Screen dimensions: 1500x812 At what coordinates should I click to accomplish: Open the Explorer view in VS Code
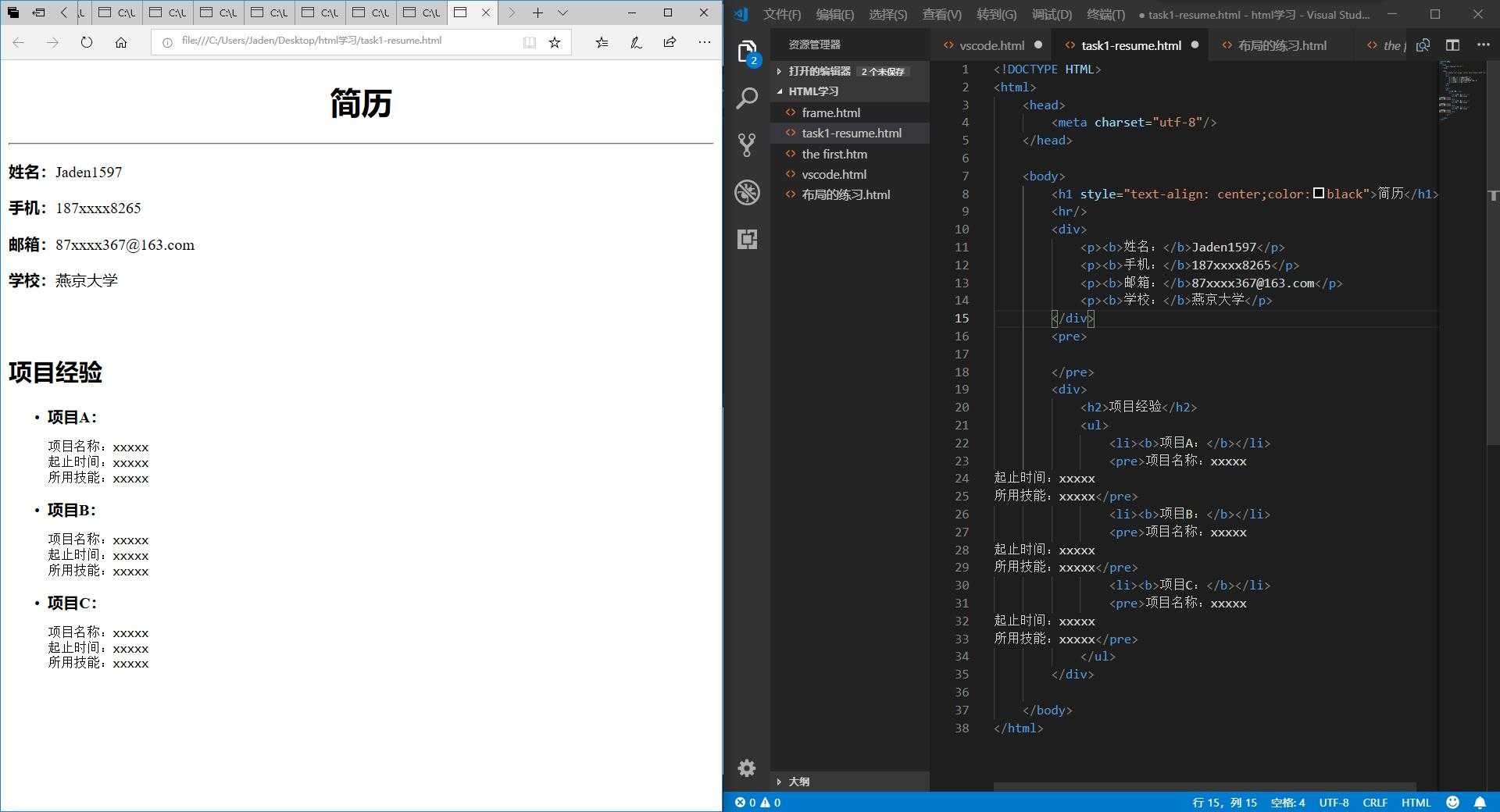tap(747, 52)
